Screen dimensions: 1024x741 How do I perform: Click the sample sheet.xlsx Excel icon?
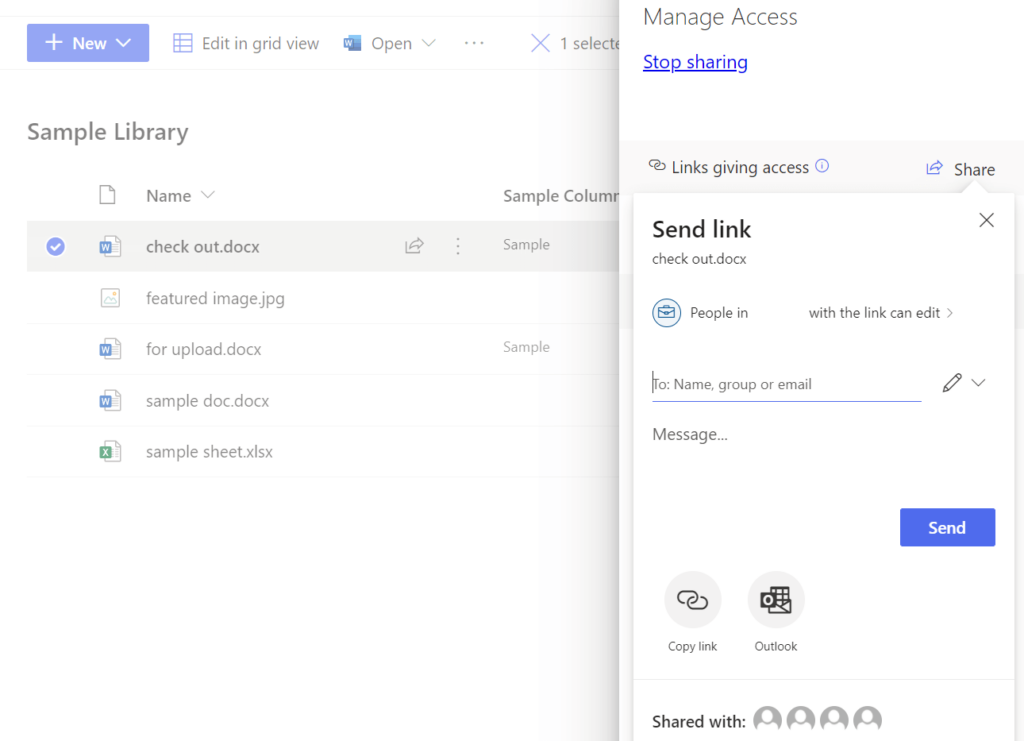pyautogui.click(x=110, y=451)
